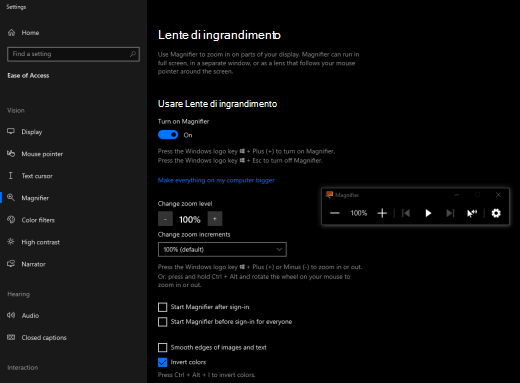Click the Mouse pointer sidebar icon
This screenshot has width=520, height=383.
click(x=11, y=153)
